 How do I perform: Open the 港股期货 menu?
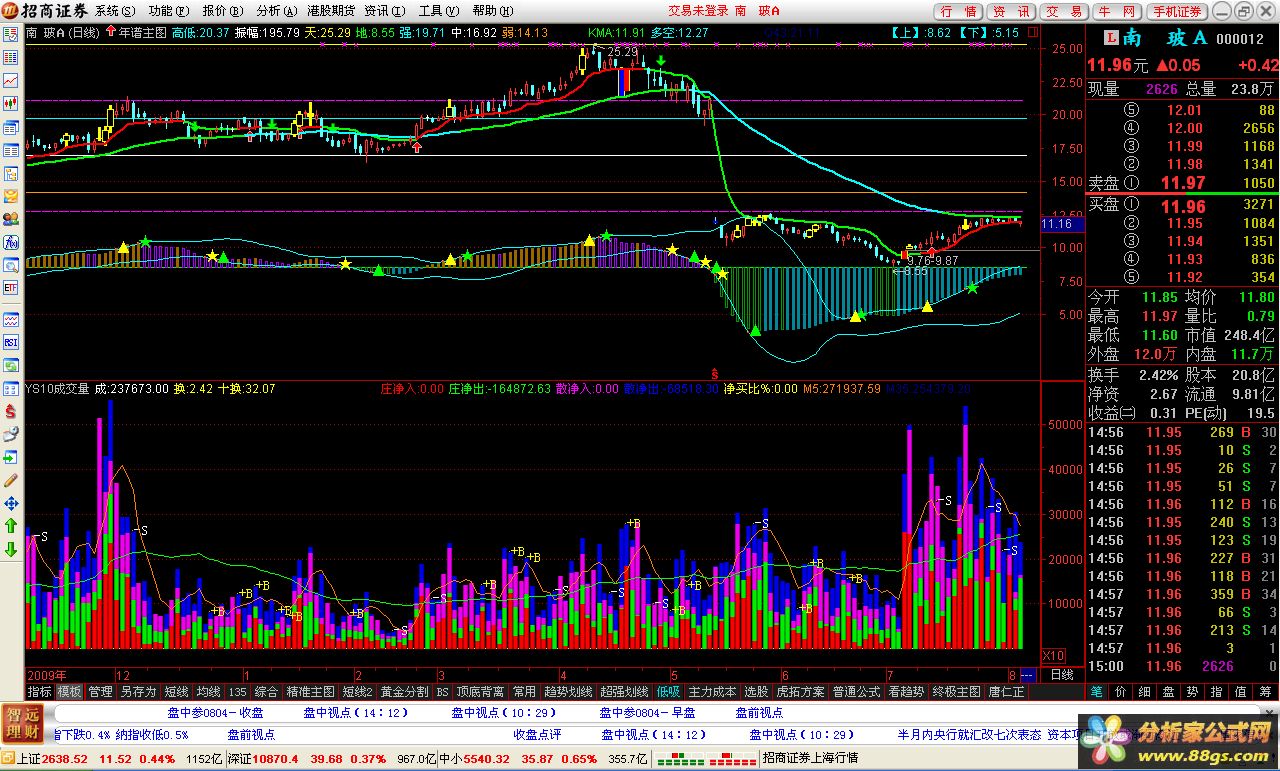[x=331, y=11]
